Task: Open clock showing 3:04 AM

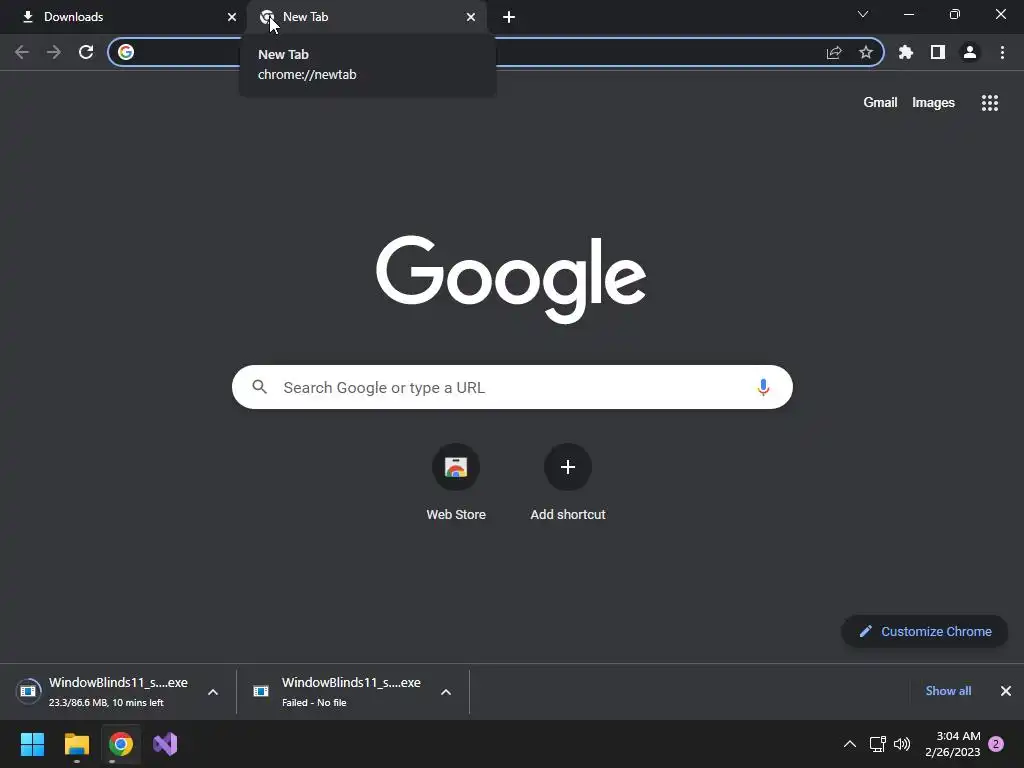Action: (x=953, y=744)
